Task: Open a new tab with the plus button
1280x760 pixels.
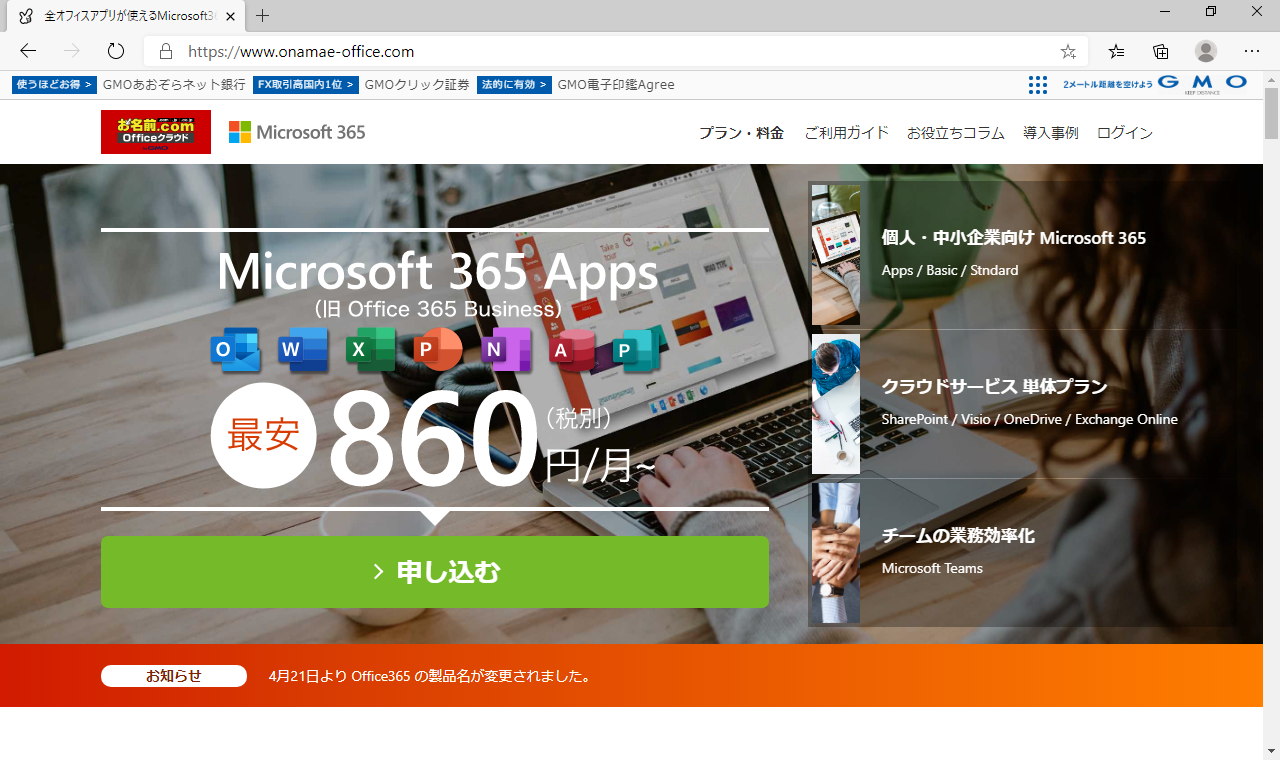Action: click(x=263, y=16)
